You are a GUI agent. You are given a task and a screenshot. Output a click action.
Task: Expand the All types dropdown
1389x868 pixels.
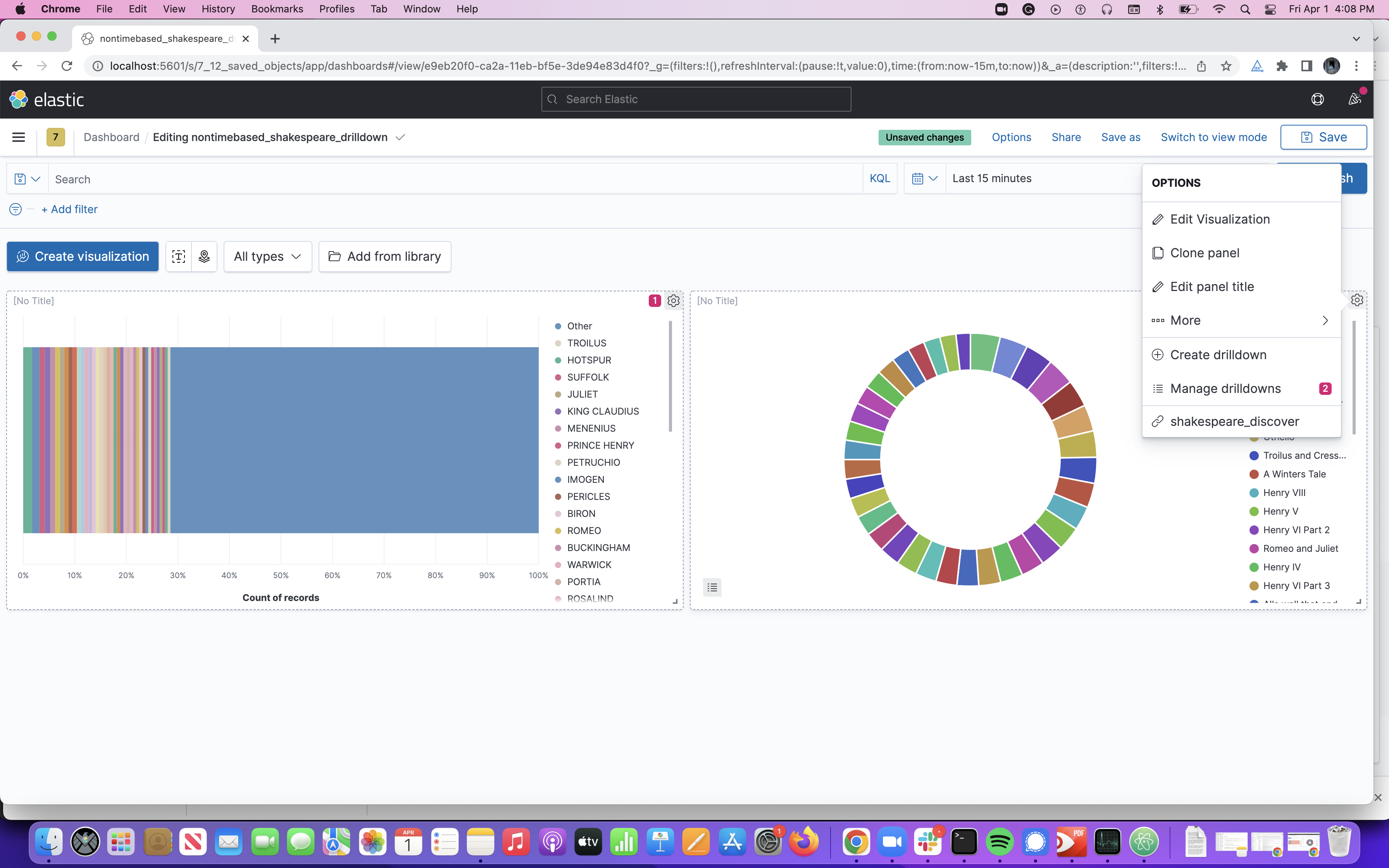click(267, 257)
